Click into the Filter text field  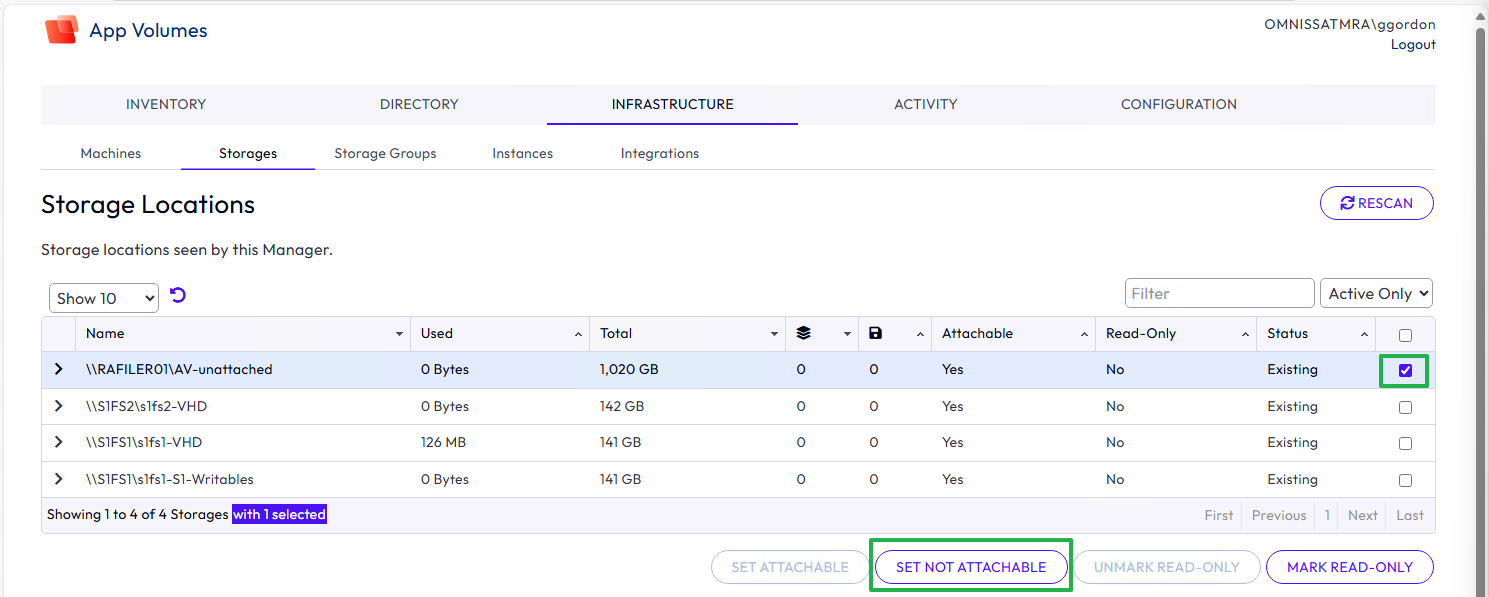1220,293
